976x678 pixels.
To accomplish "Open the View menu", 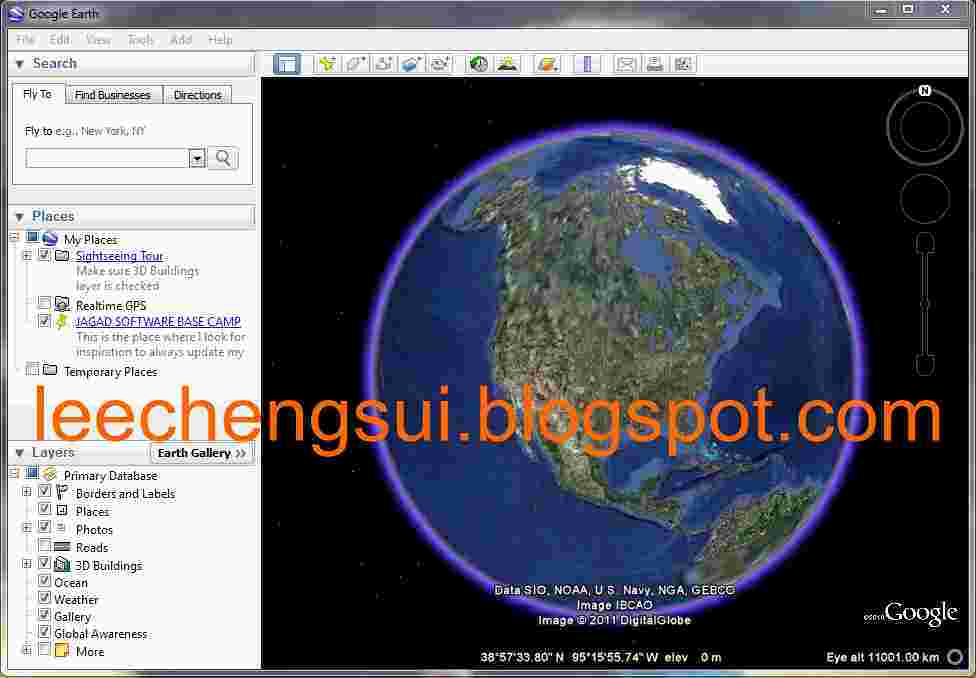I will tap(98, 39).
